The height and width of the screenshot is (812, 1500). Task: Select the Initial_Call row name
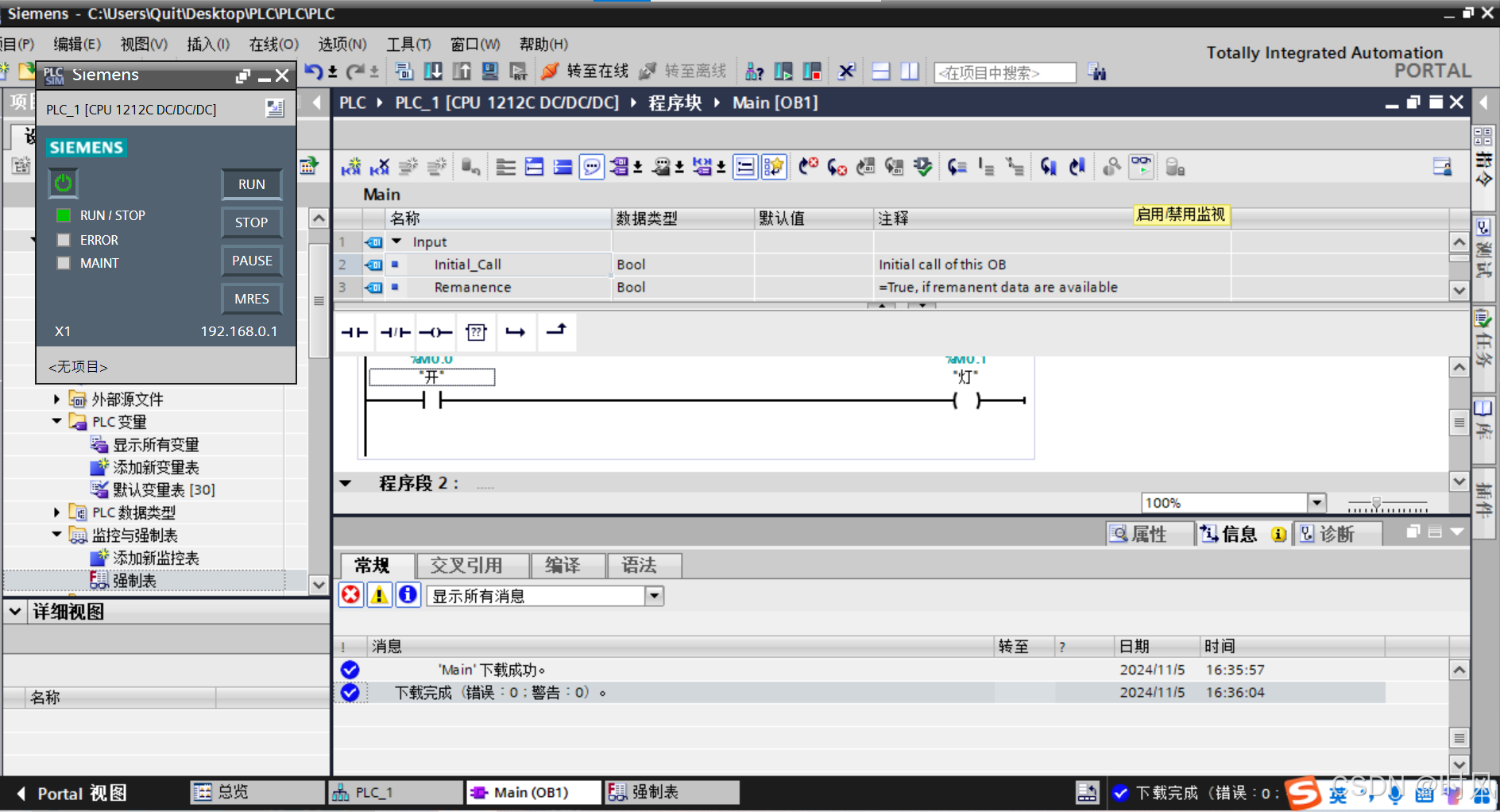tap(467, 265)
